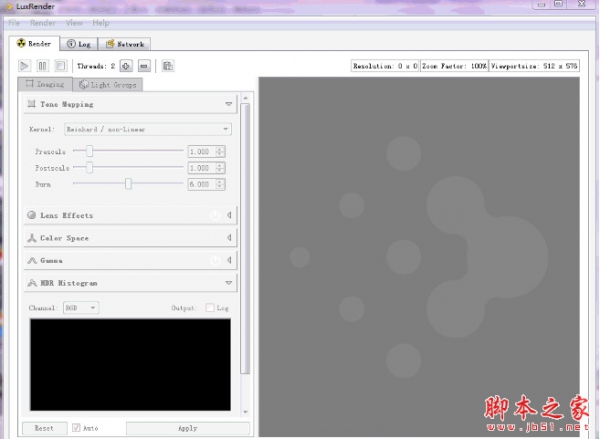
Task: Open the View menu
Action: click(x=74, y=23)
